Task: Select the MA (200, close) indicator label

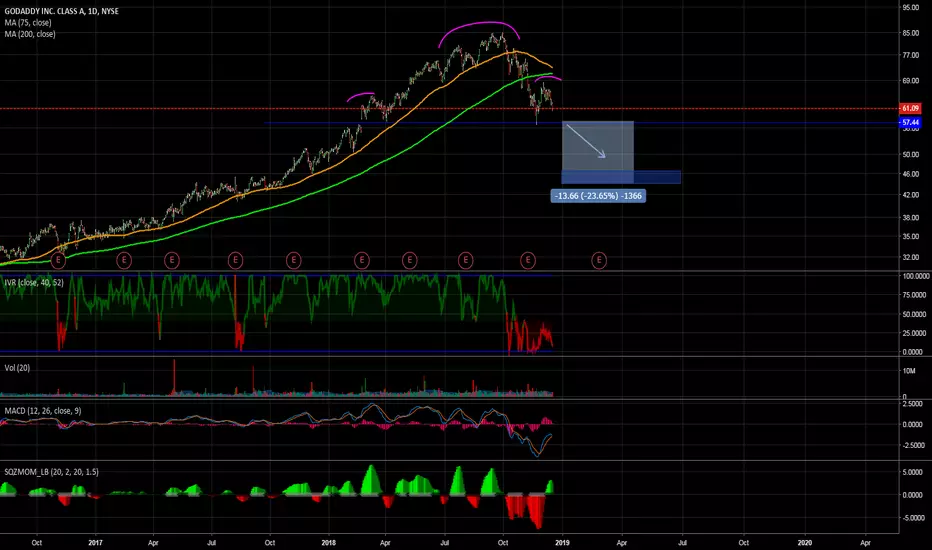Action: coord(30,34)
